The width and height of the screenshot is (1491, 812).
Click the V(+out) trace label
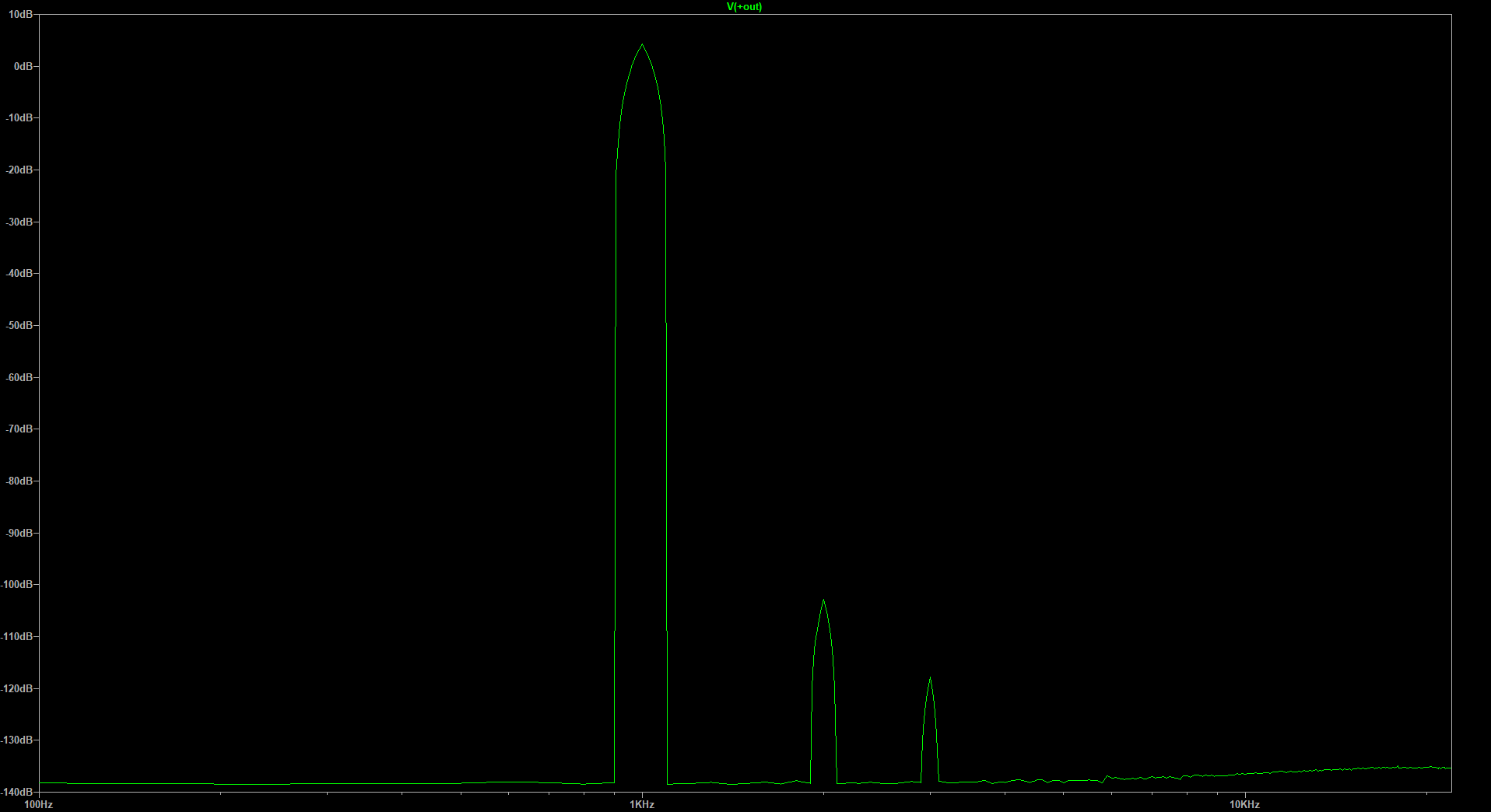click(x=744, y=7)
